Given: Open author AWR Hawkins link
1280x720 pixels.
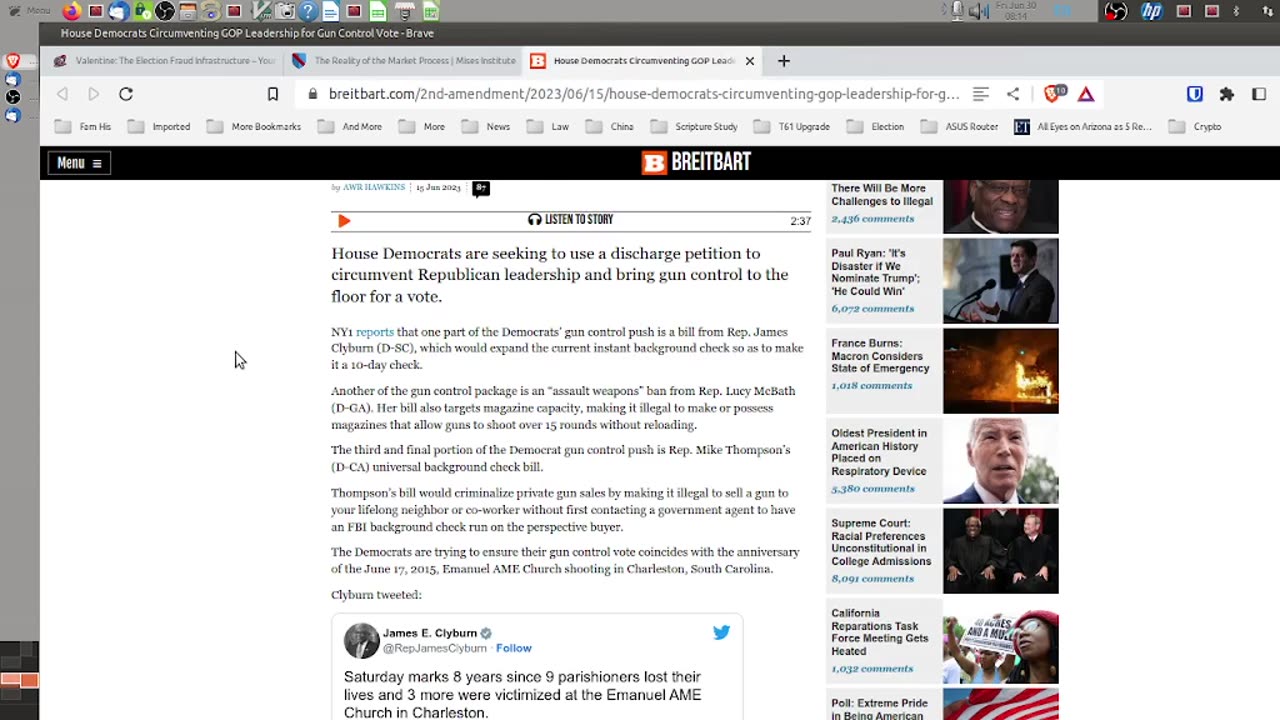Looking at the screenshot, I should [x=374, y=187].
